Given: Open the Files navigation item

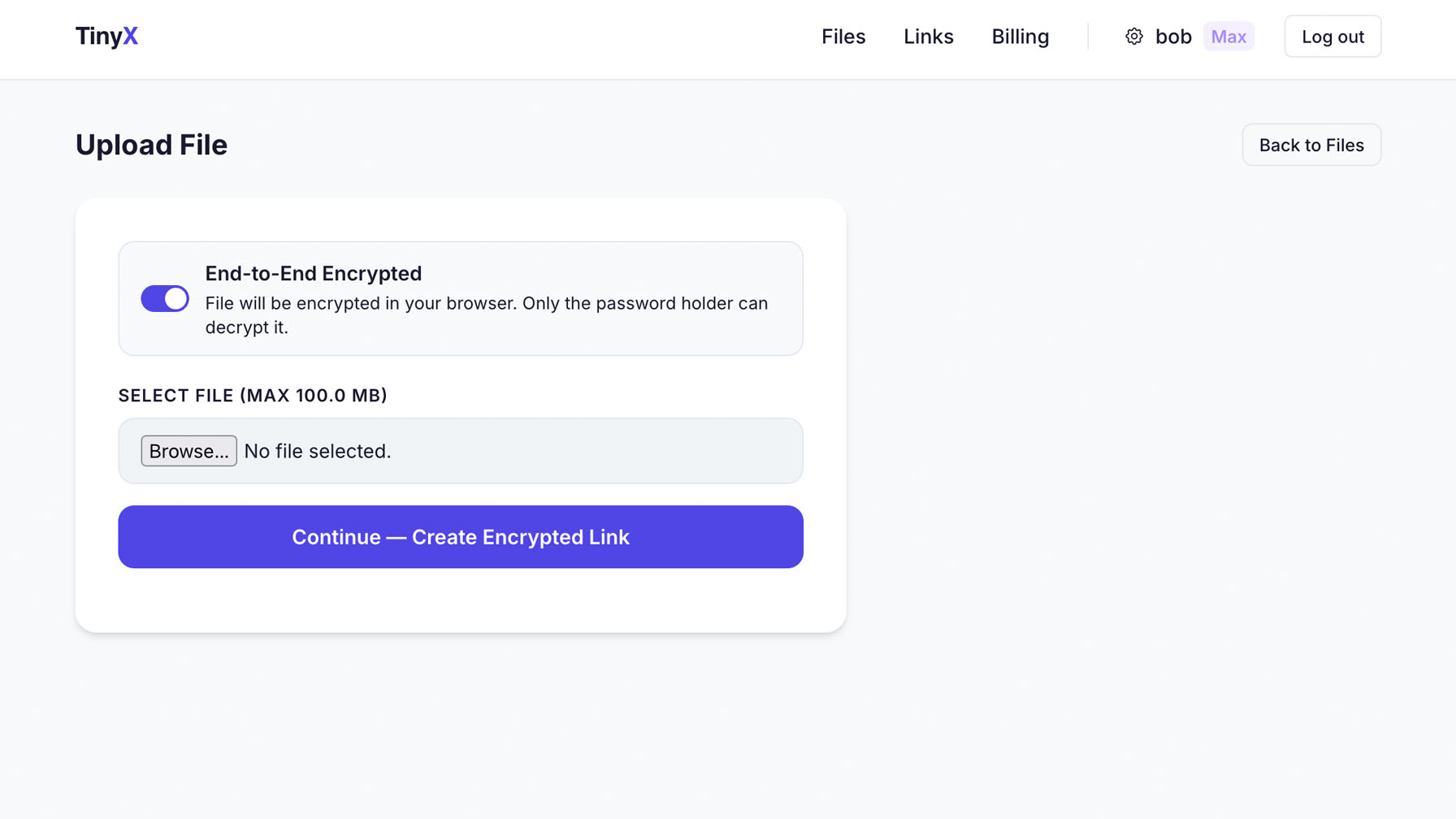Looking at the screenshot, I should pos(843,37).
